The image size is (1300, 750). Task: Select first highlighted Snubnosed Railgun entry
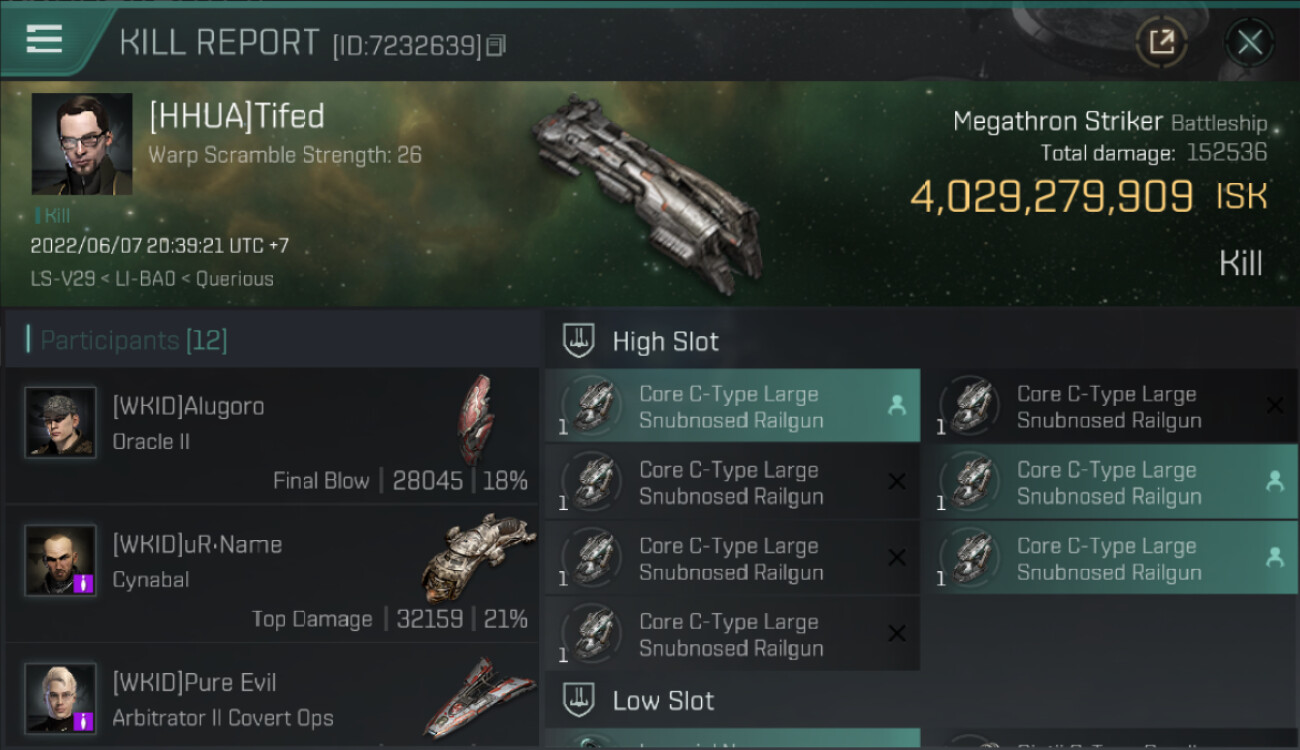[x=732, y=406]
